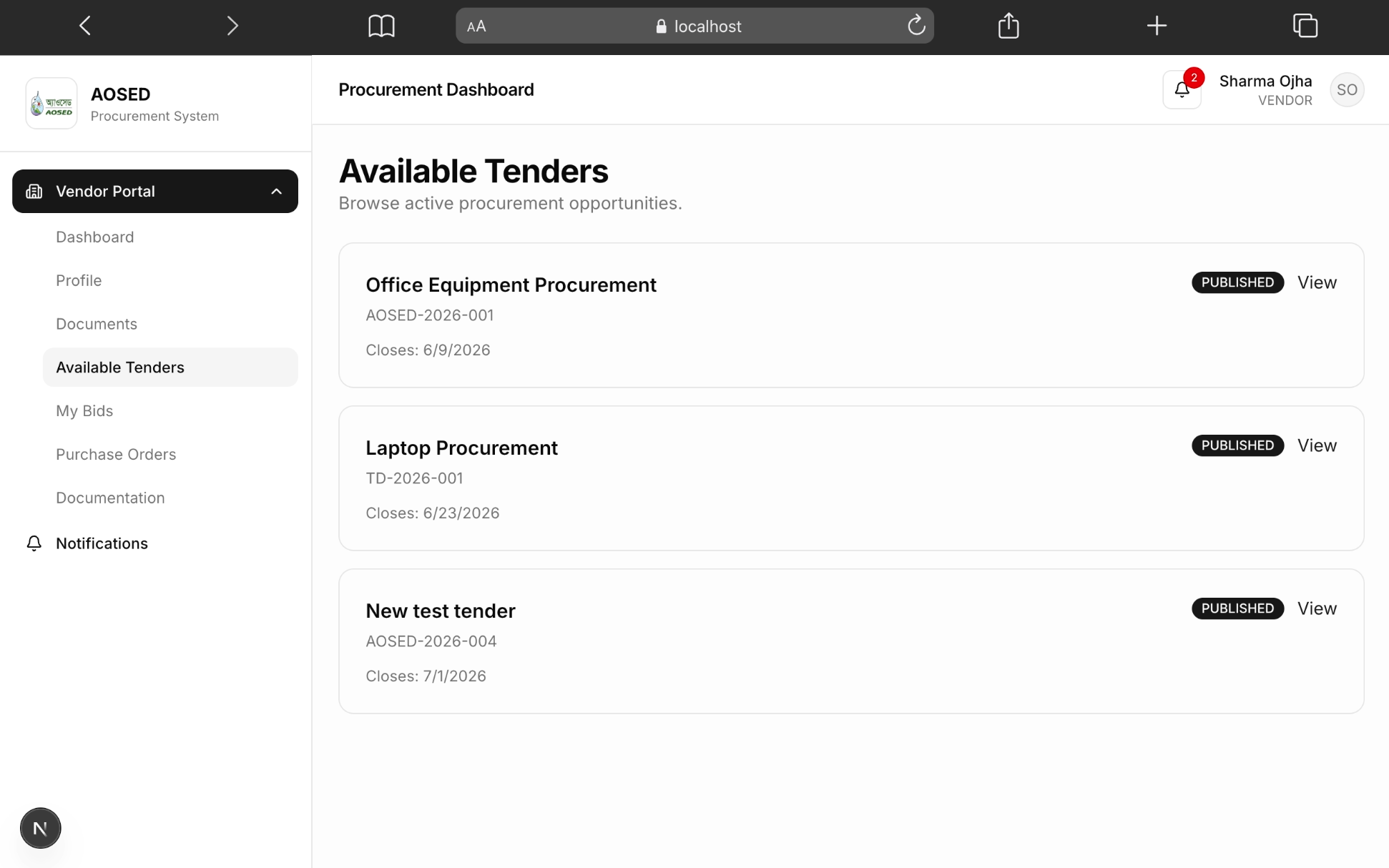Click PUBLISHED badge on Office Equipment Procurement
The image size is (1389, 868).
[1237, 283]
